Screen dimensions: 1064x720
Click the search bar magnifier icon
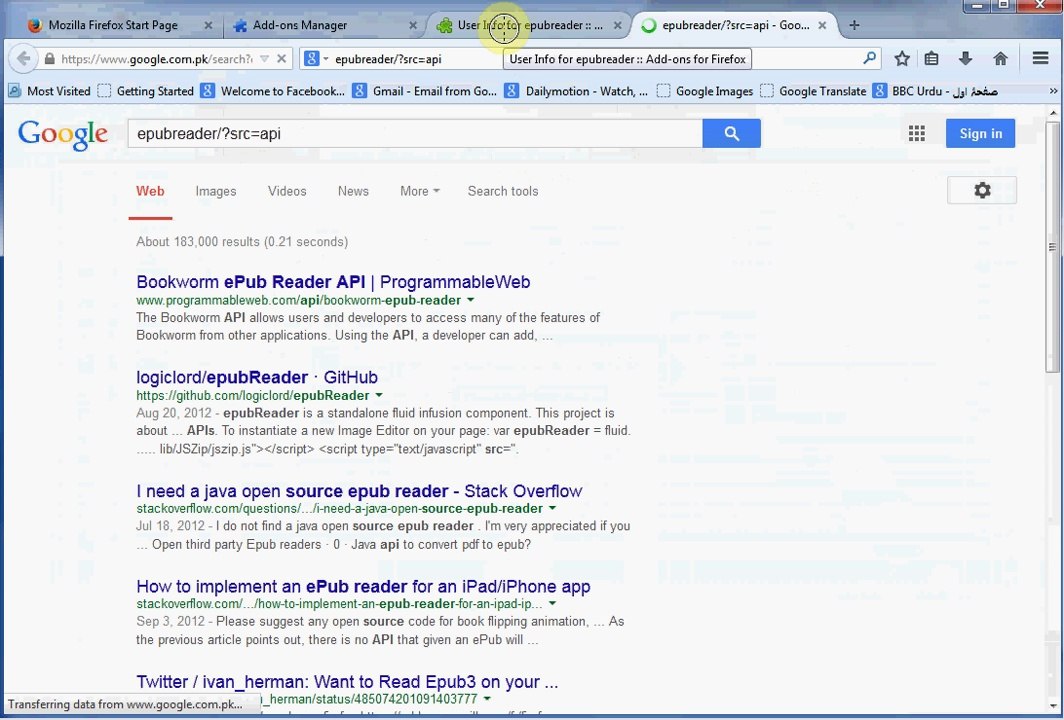[869, 58]
